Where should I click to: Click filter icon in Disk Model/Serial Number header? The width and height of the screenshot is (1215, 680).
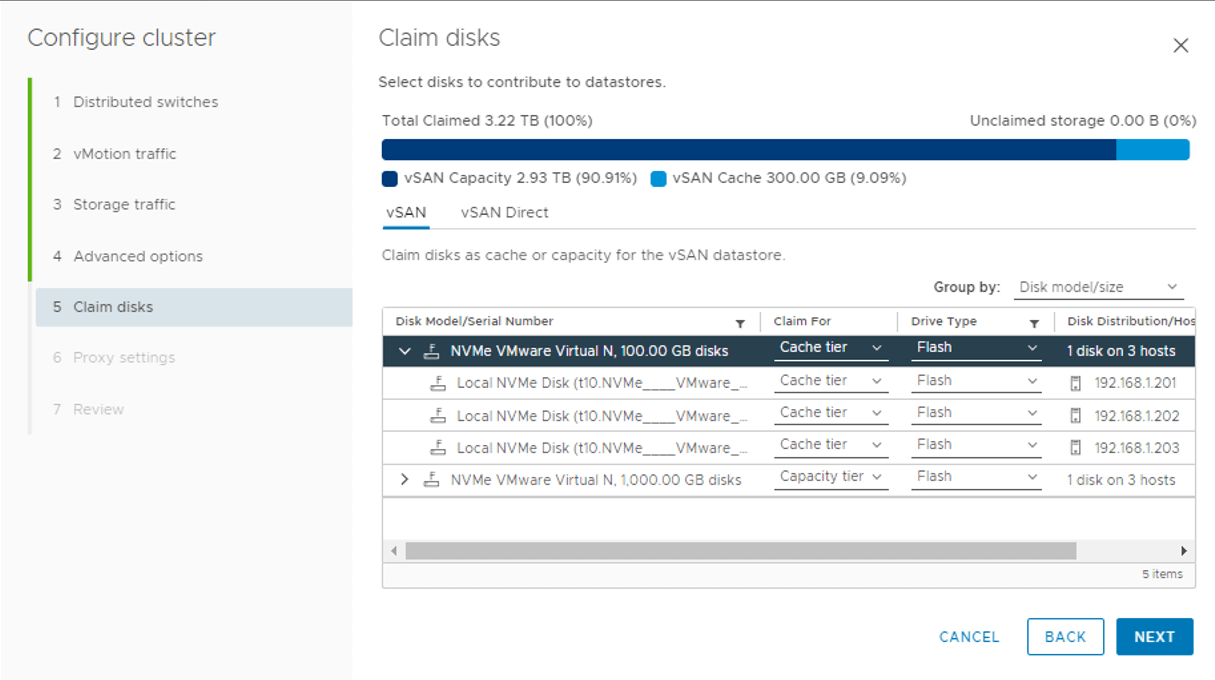click(740, 323)
